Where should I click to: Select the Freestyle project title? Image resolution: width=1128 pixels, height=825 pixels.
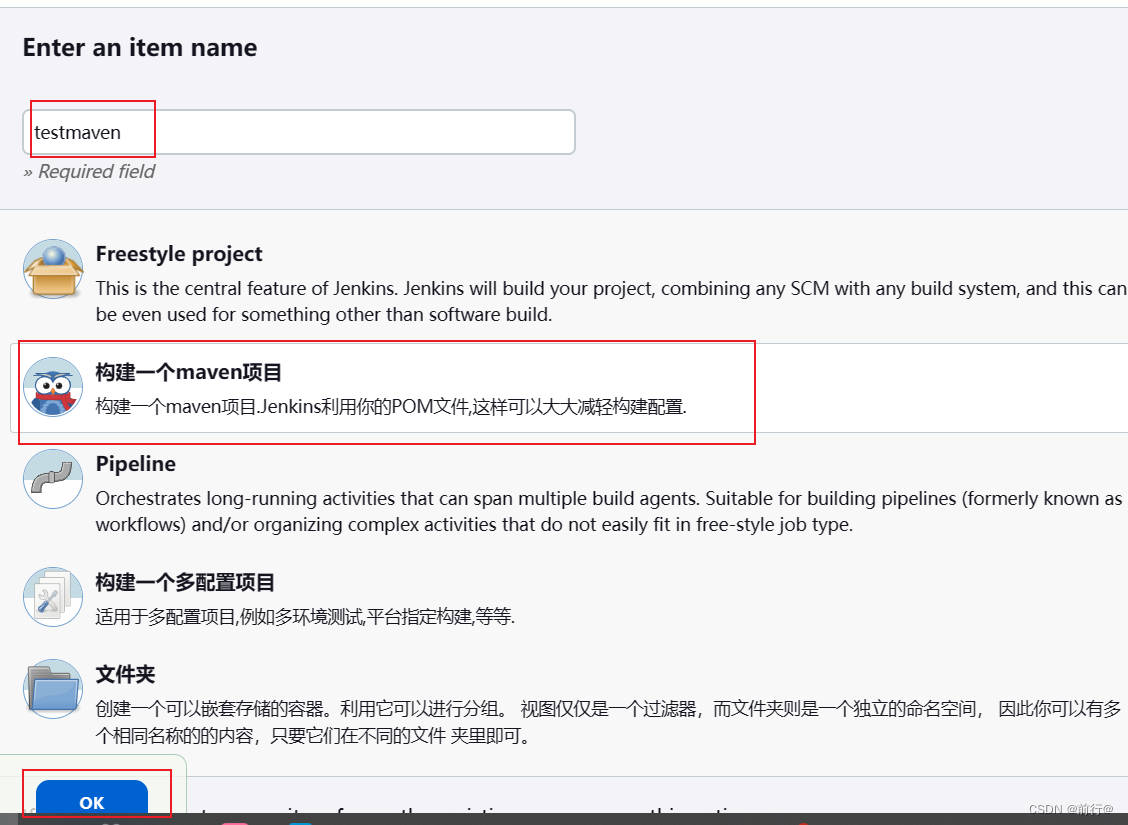tap(179, 254)
